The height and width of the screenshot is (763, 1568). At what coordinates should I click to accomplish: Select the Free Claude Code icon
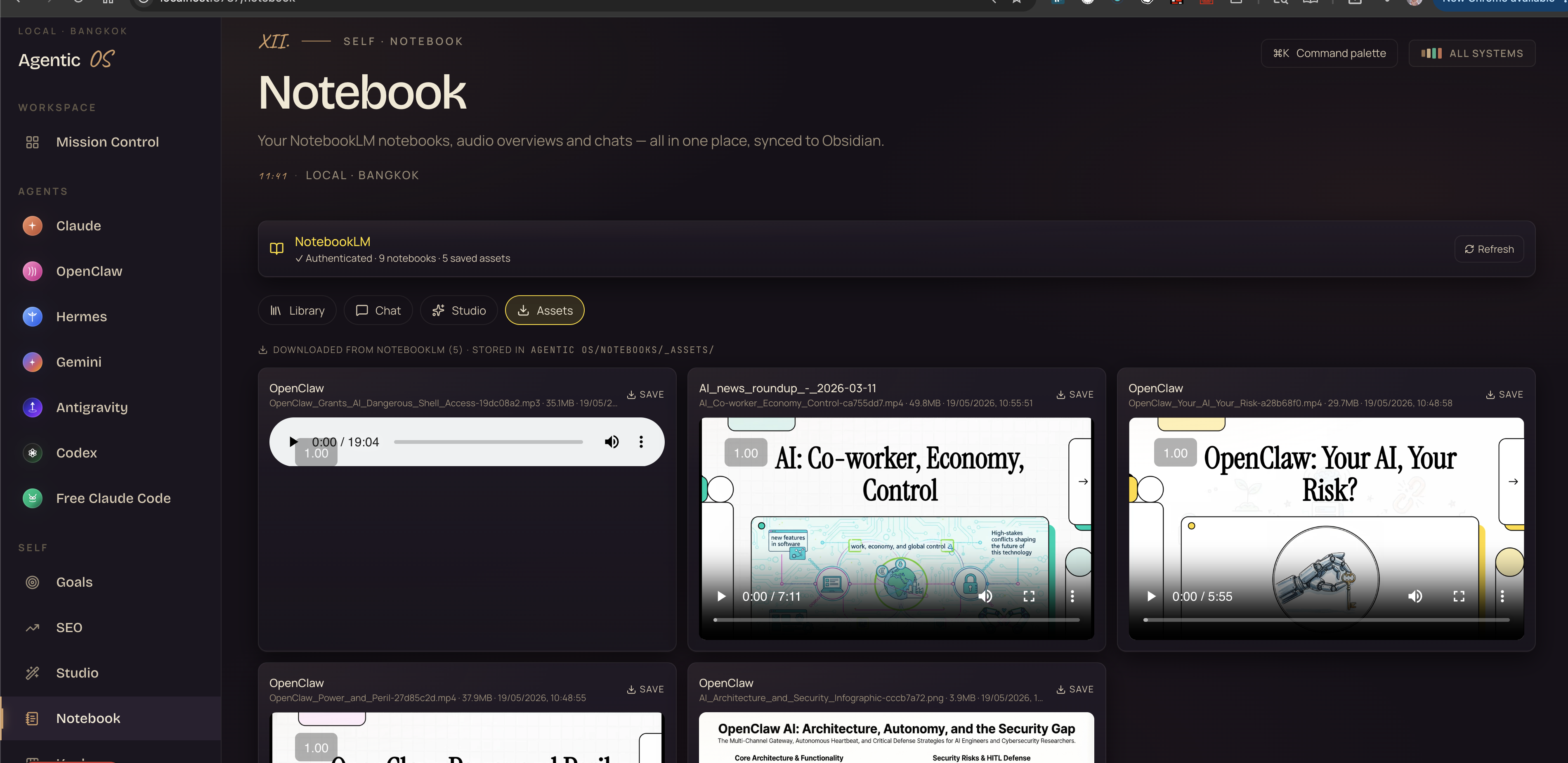[x=32, y=498]
